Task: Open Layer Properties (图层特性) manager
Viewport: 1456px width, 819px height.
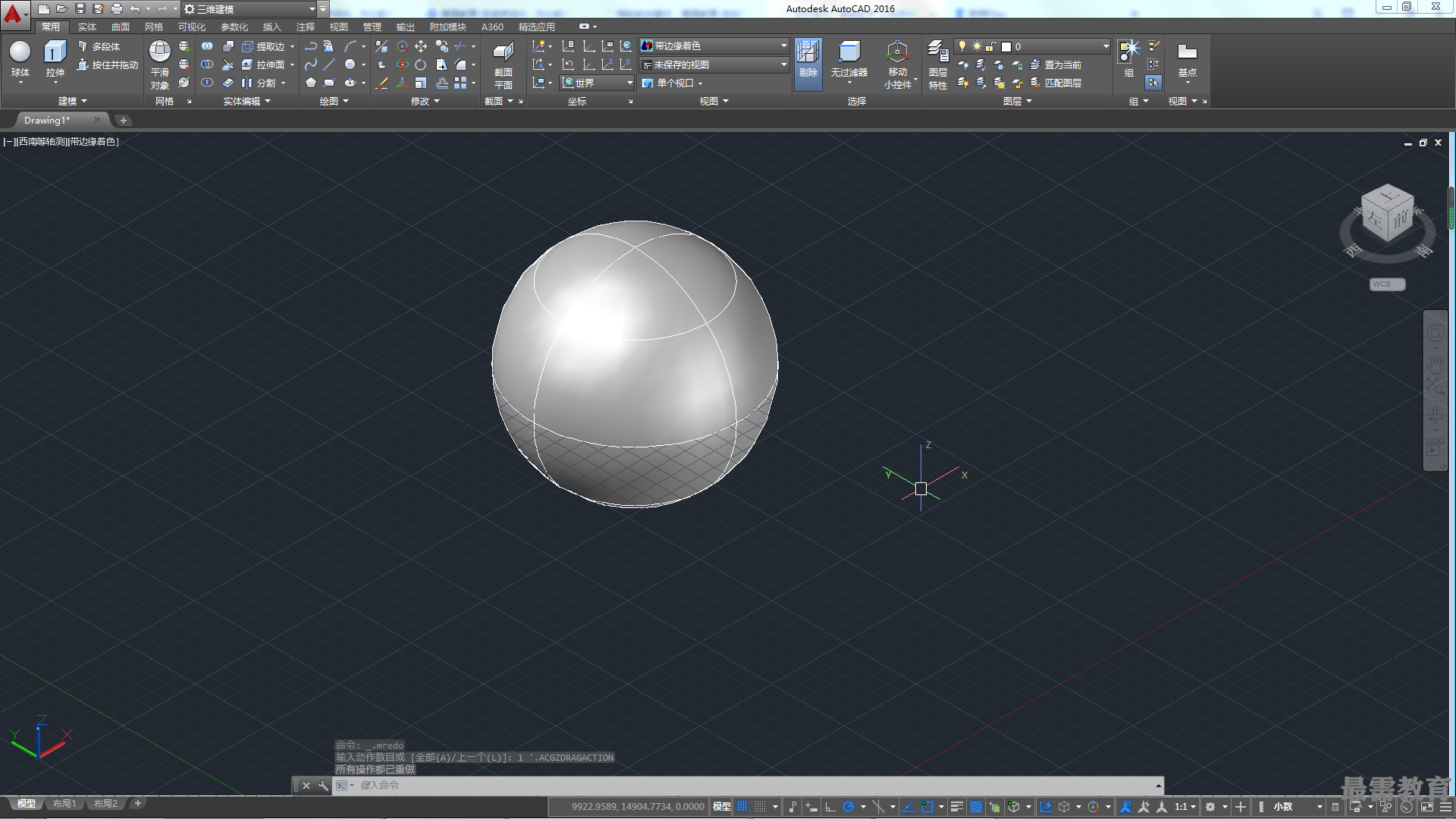Action: 938,64
